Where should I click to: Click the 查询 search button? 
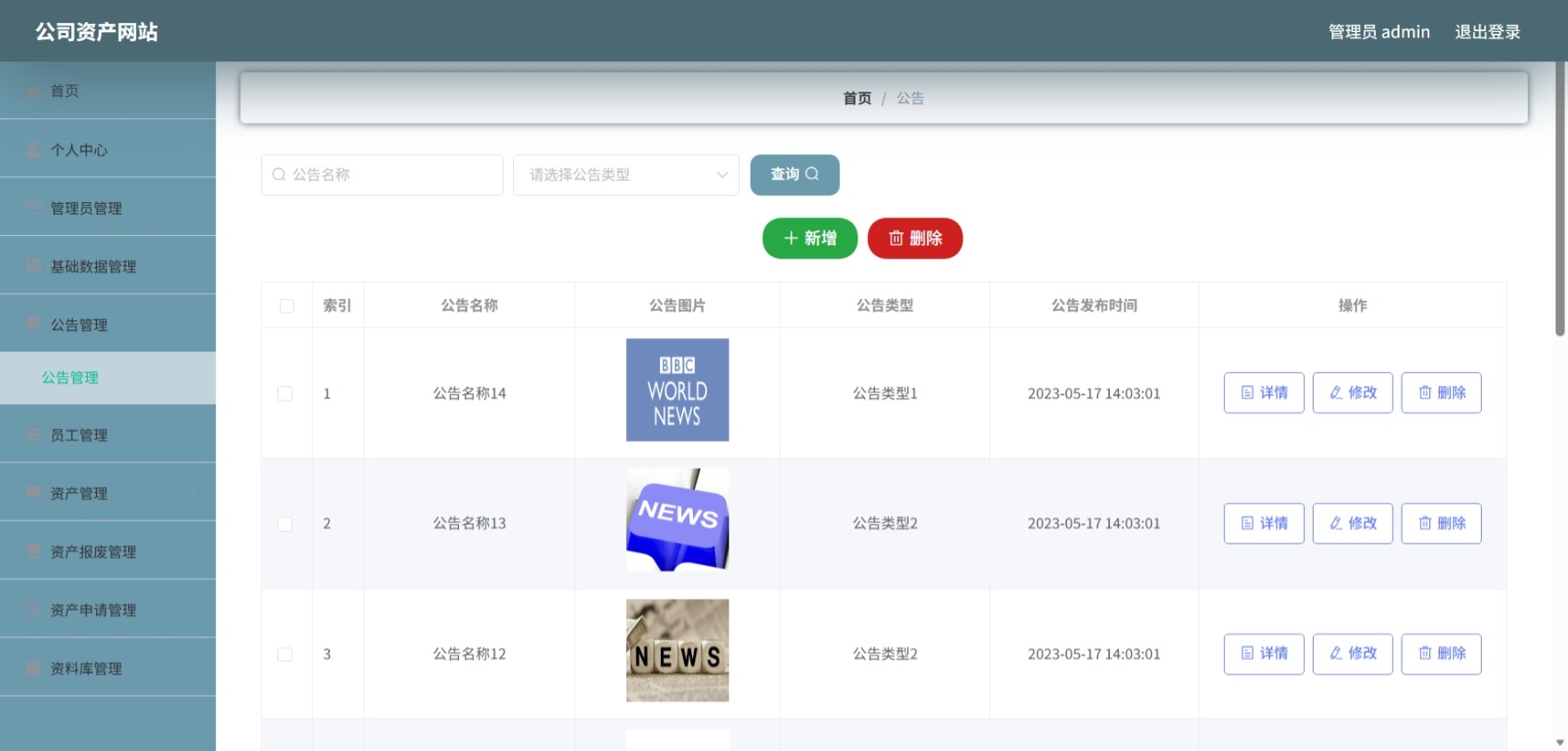tap(794, 174)
